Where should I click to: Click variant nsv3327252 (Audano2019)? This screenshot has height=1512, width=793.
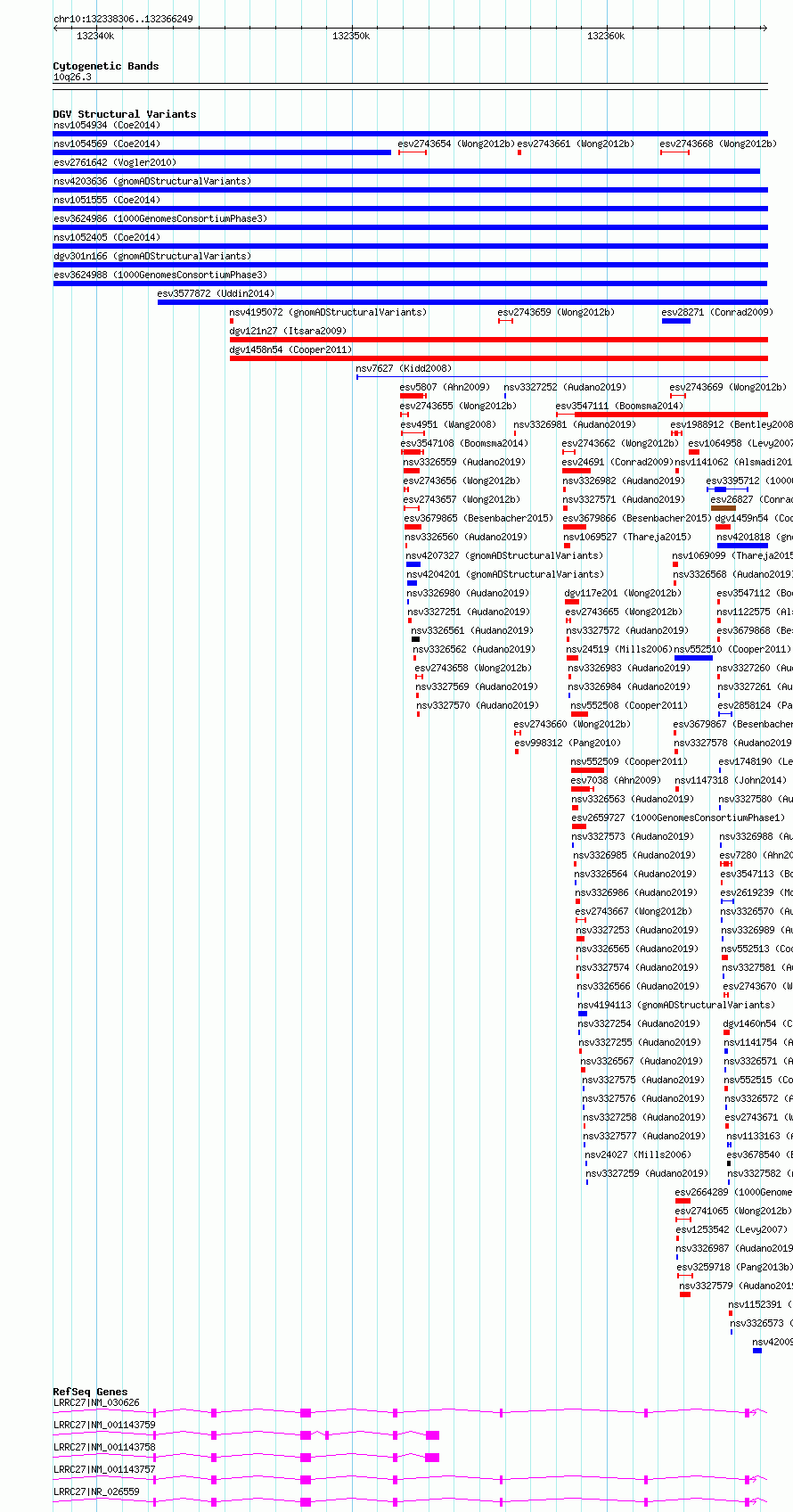pyautogui.click(x=565, y=387)
